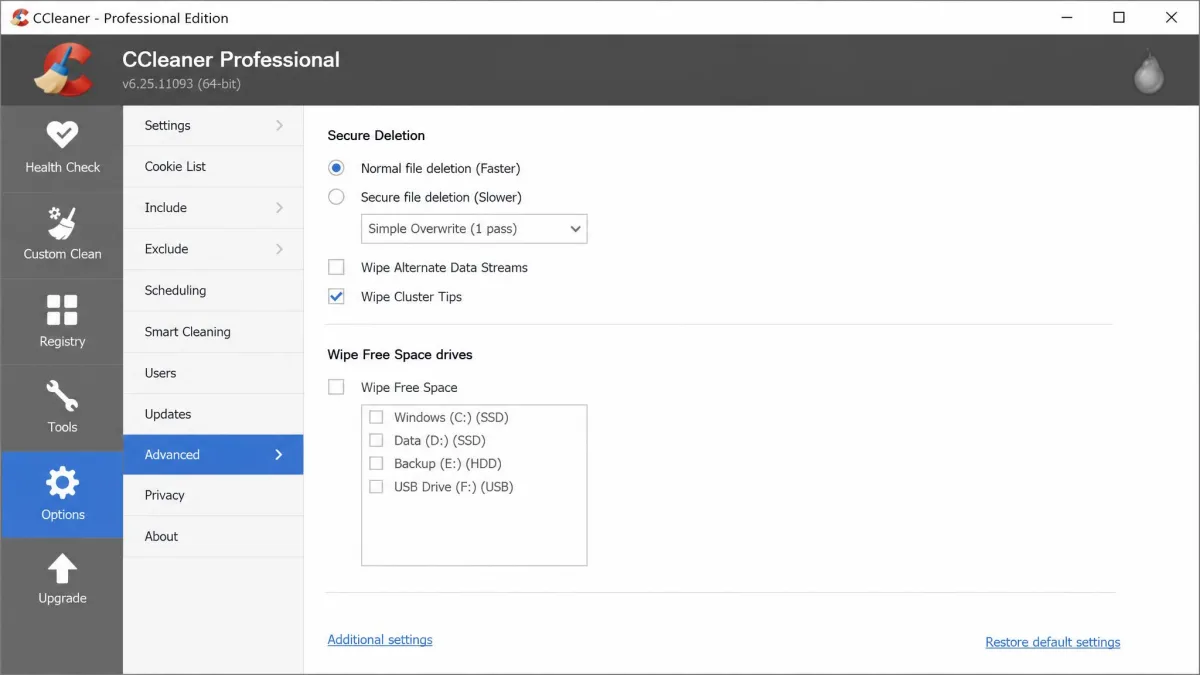Select Normal file deletion (Faster) radio
Image resolution: width=1200 pixels, height=675 pixels.
336,168
